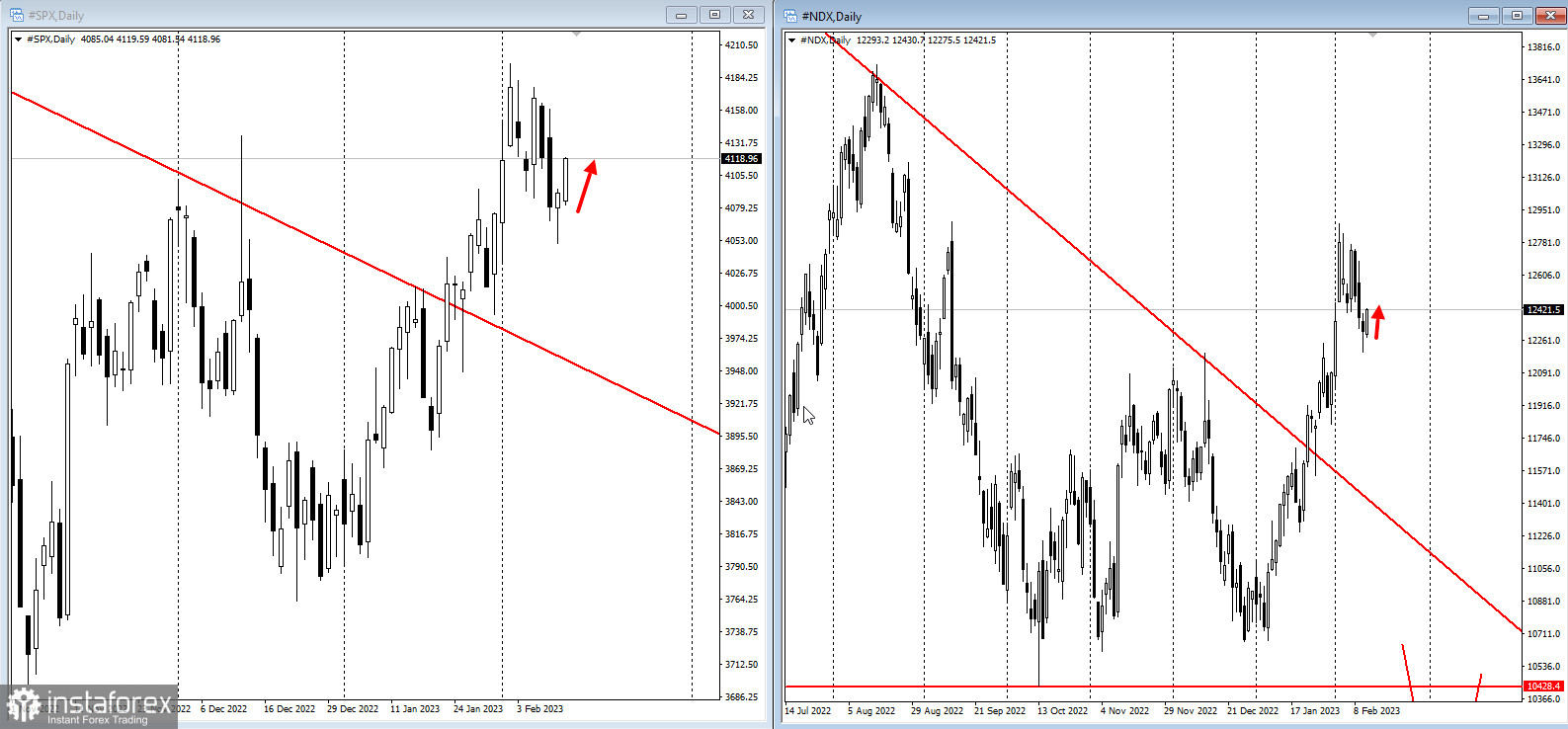The image size is (1568, 729).
Task: Click the 14 Jul 2022 date label
Action: (x=808, y=711)
